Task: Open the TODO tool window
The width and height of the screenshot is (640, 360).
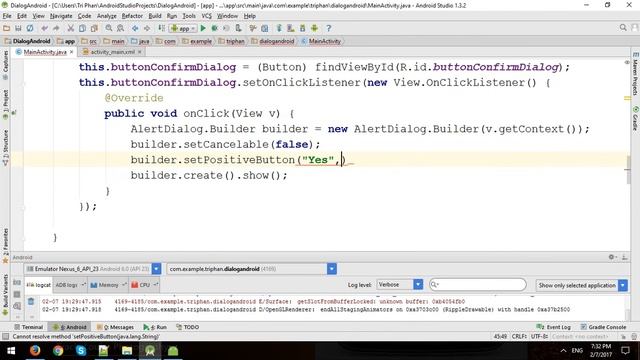Action: pyautogui.click(x=188, y=327)
